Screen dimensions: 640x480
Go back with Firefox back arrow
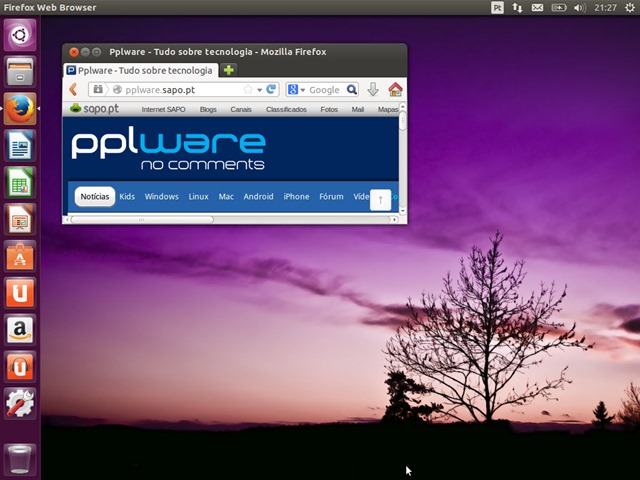pos(73,89)
